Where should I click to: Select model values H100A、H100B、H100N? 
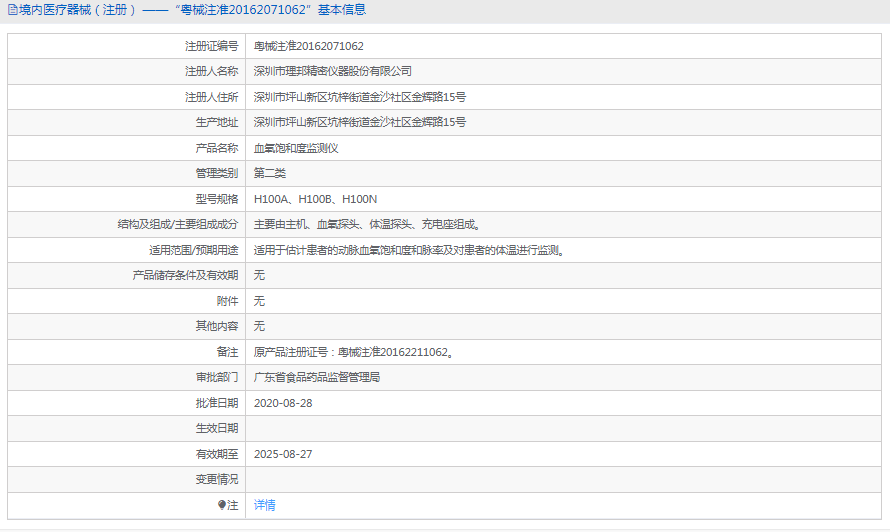click(x=316, y=199)
